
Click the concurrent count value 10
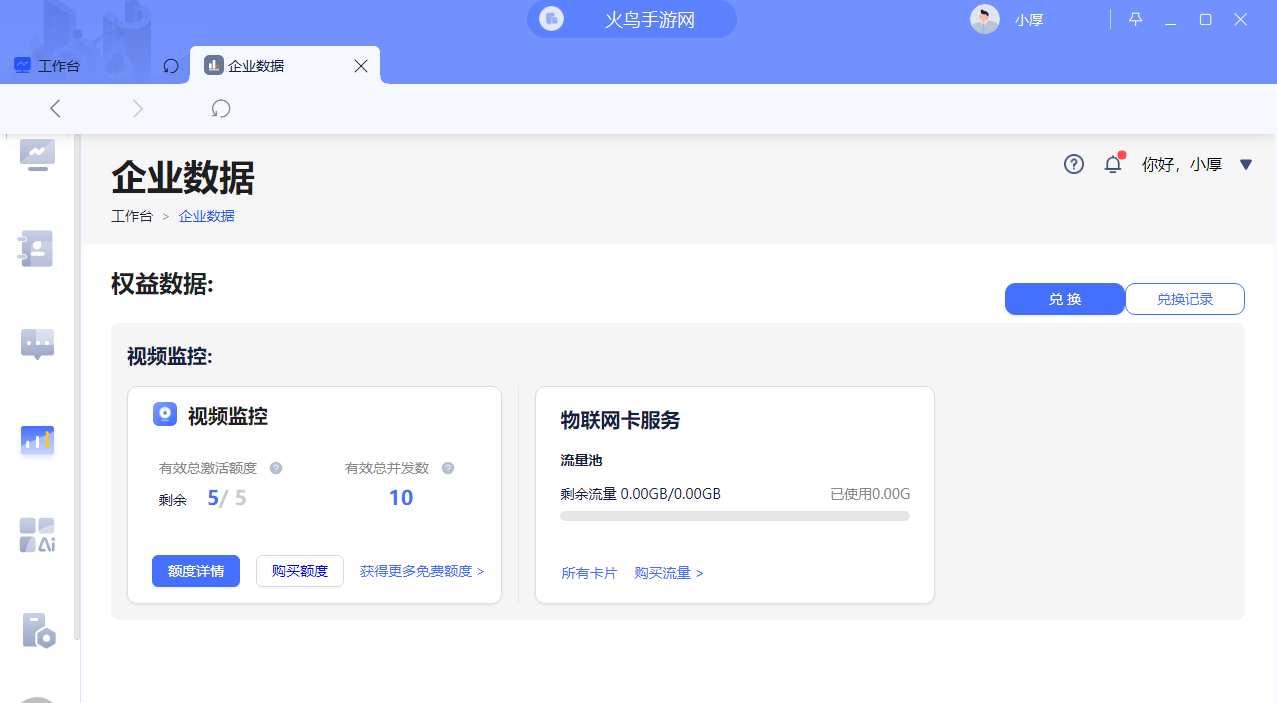[x=401, y=498]
